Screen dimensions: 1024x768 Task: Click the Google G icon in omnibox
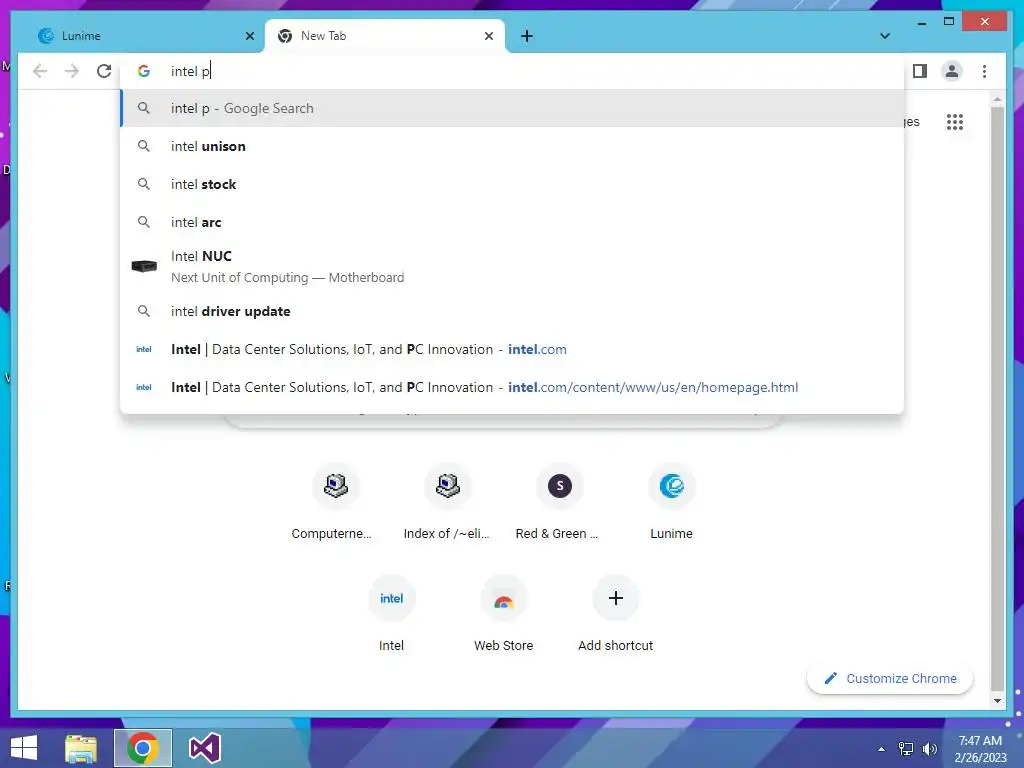pyautogui.click(x=144, y=71)
